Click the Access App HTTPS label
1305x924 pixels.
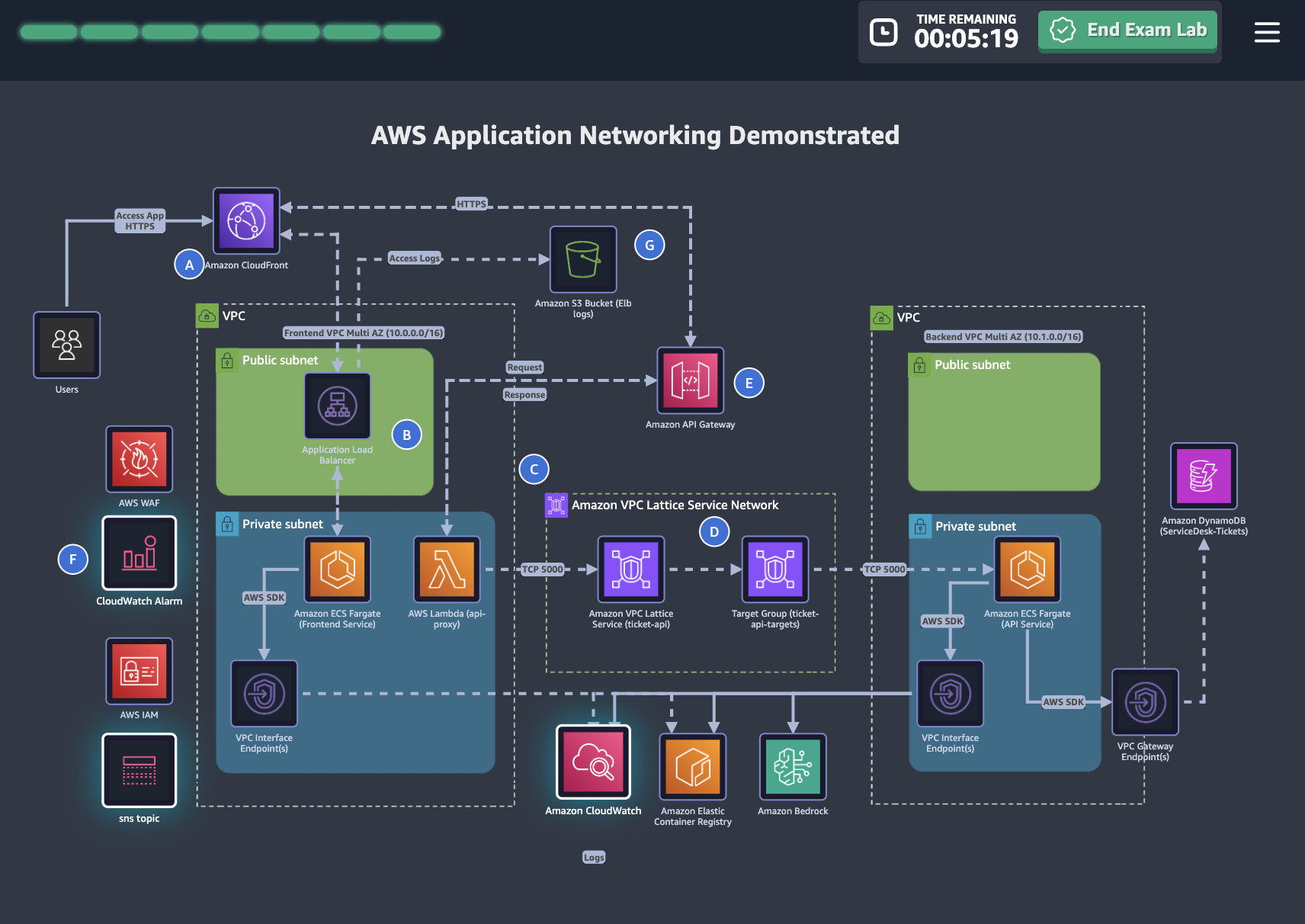[140, 221]
